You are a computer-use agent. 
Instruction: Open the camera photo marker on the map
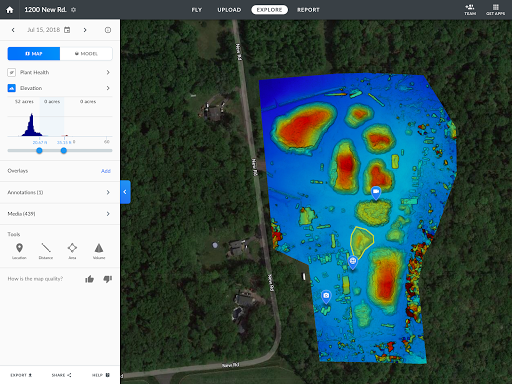point(326,297)
